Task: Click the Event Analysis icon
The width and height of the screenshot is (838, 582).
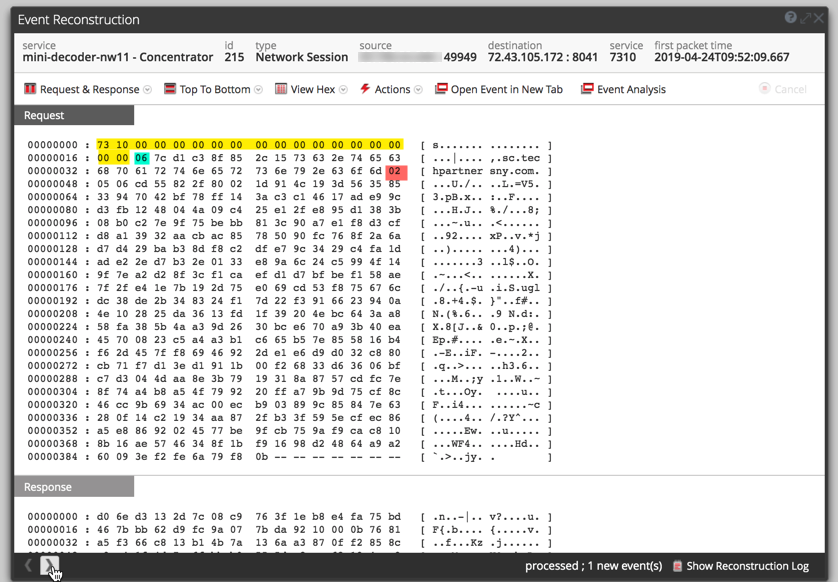Action: pyautogui.click(x=587, y=89)
